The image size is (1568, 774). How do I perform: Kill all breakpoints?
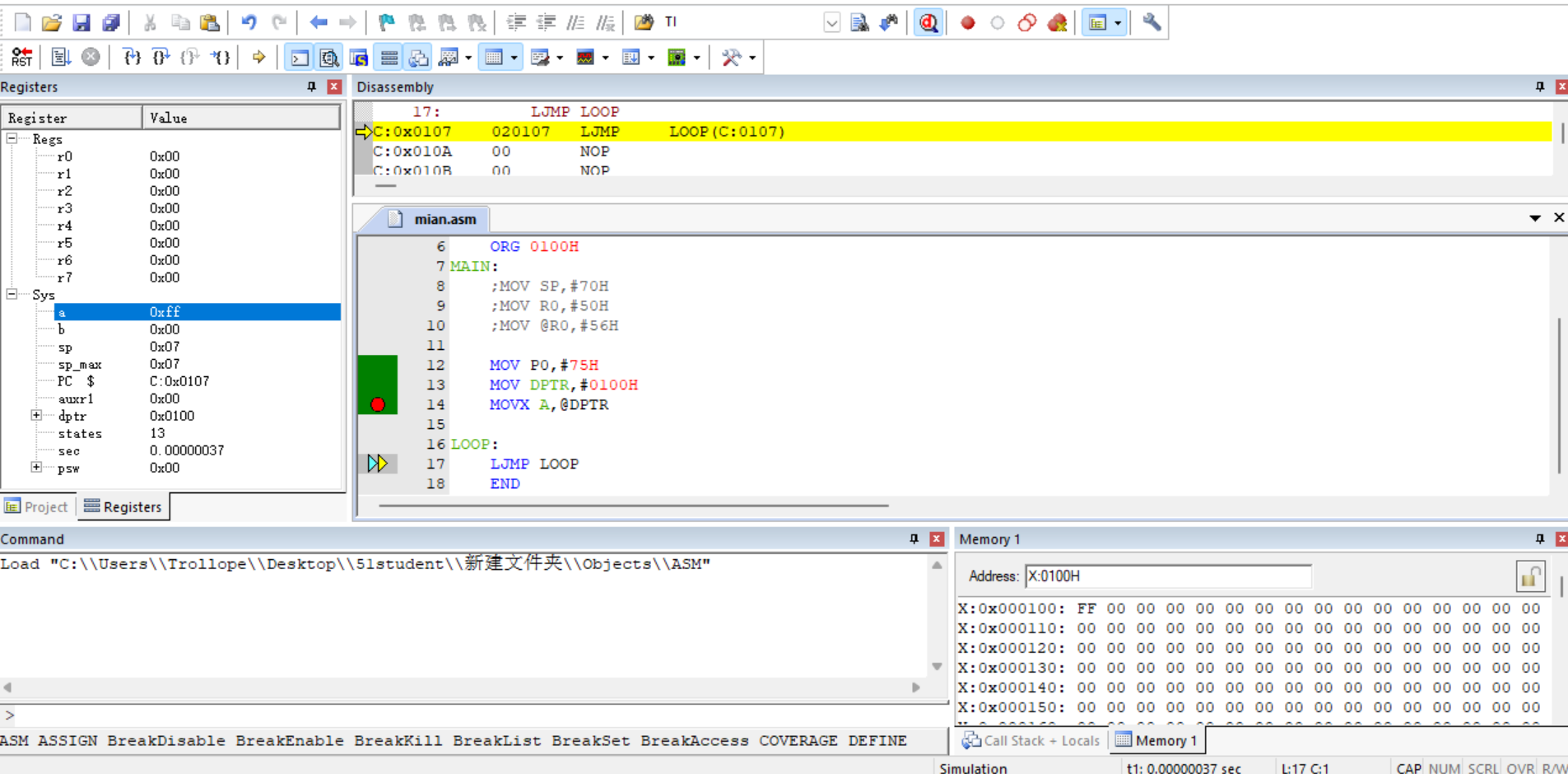pyautogui.click(x=1058, y=22)
